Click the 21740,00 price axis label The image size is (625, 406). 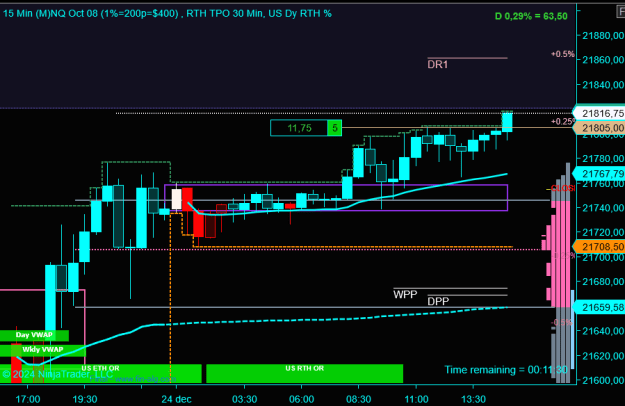(603, 208)
